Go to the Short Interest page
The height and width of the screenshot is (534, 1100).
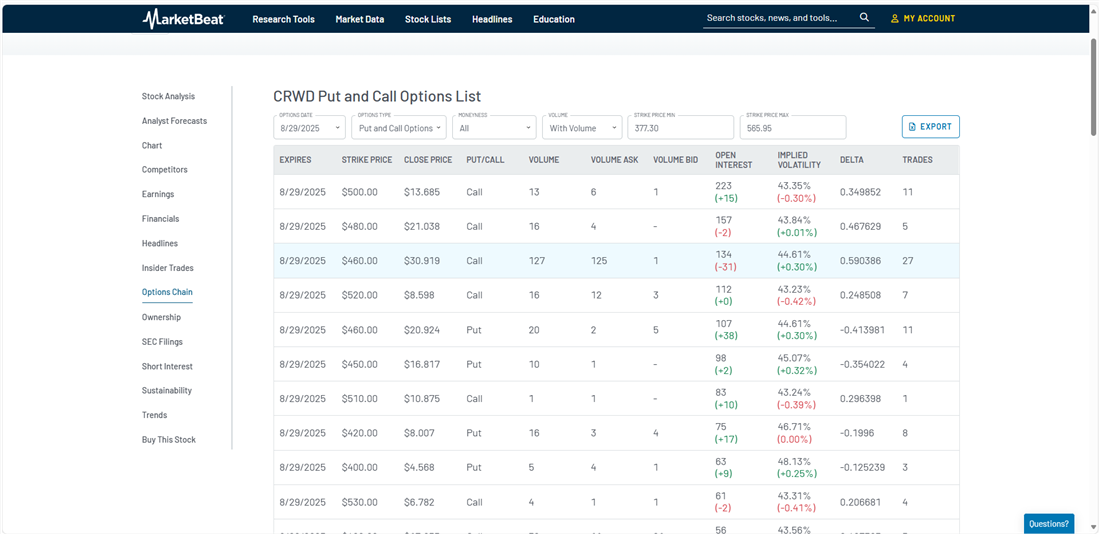tap(167, 366)
